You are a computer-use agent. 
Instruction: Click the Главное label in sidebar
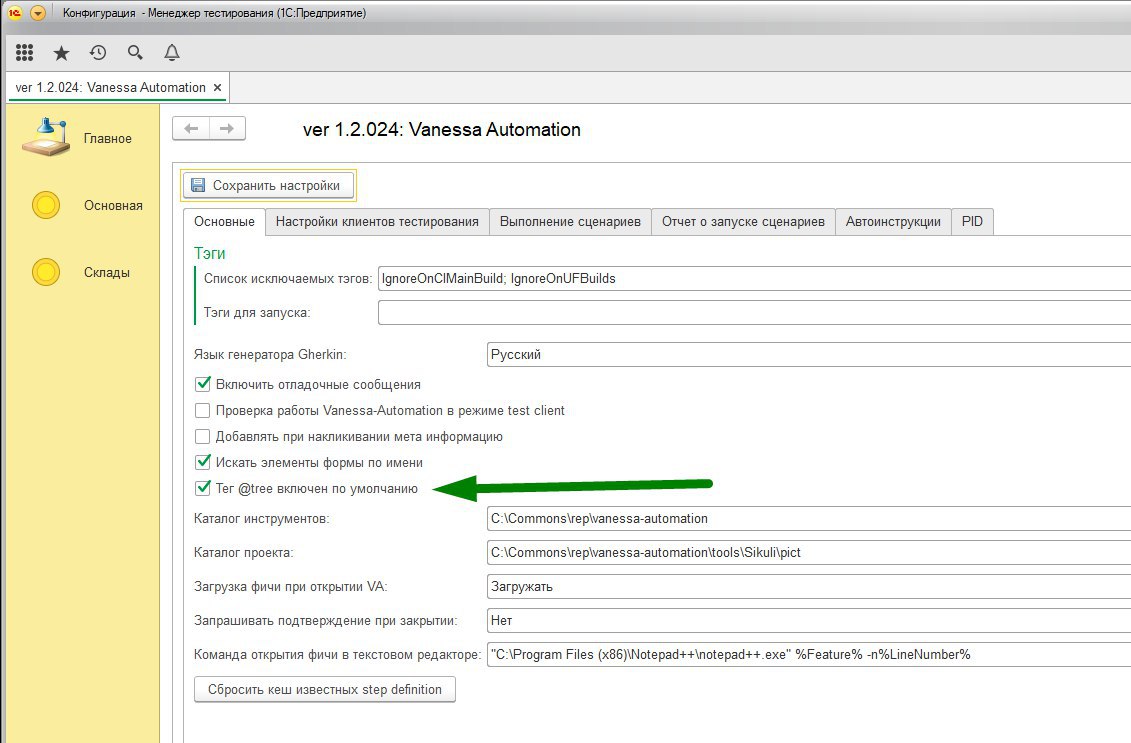(x=107, y=138)
